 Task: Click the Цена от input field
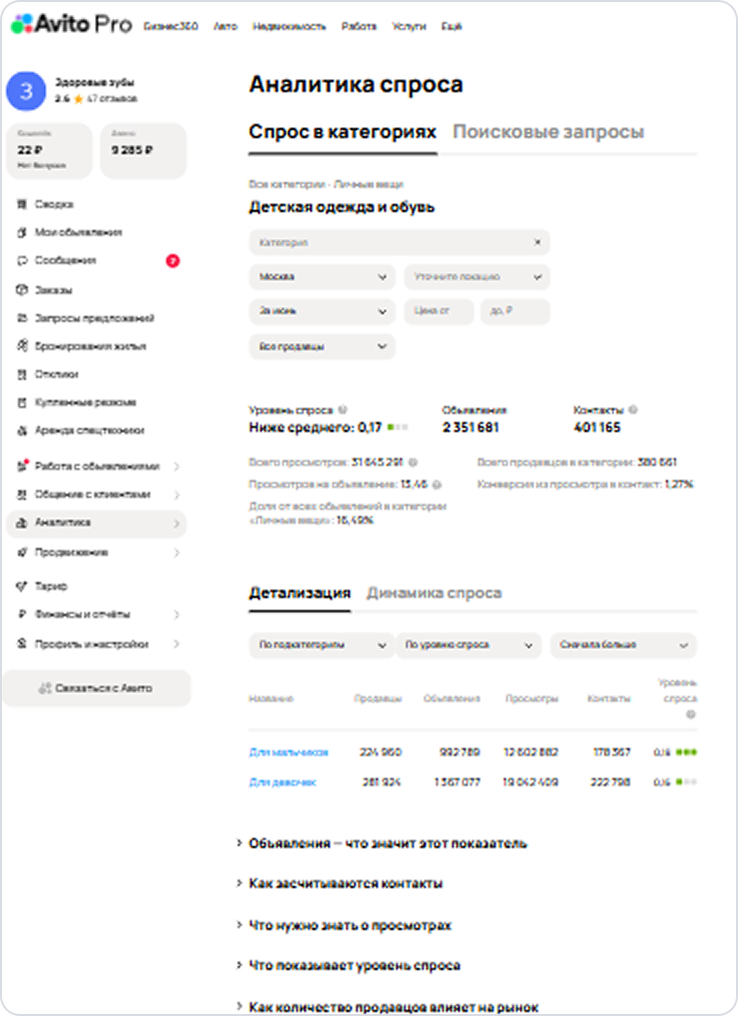point(439,312)
